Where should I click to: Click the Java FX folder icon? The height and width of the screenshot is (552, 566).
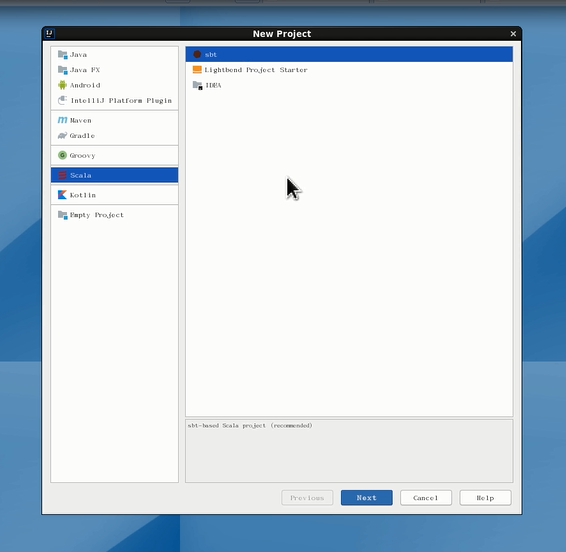point(62,70)
